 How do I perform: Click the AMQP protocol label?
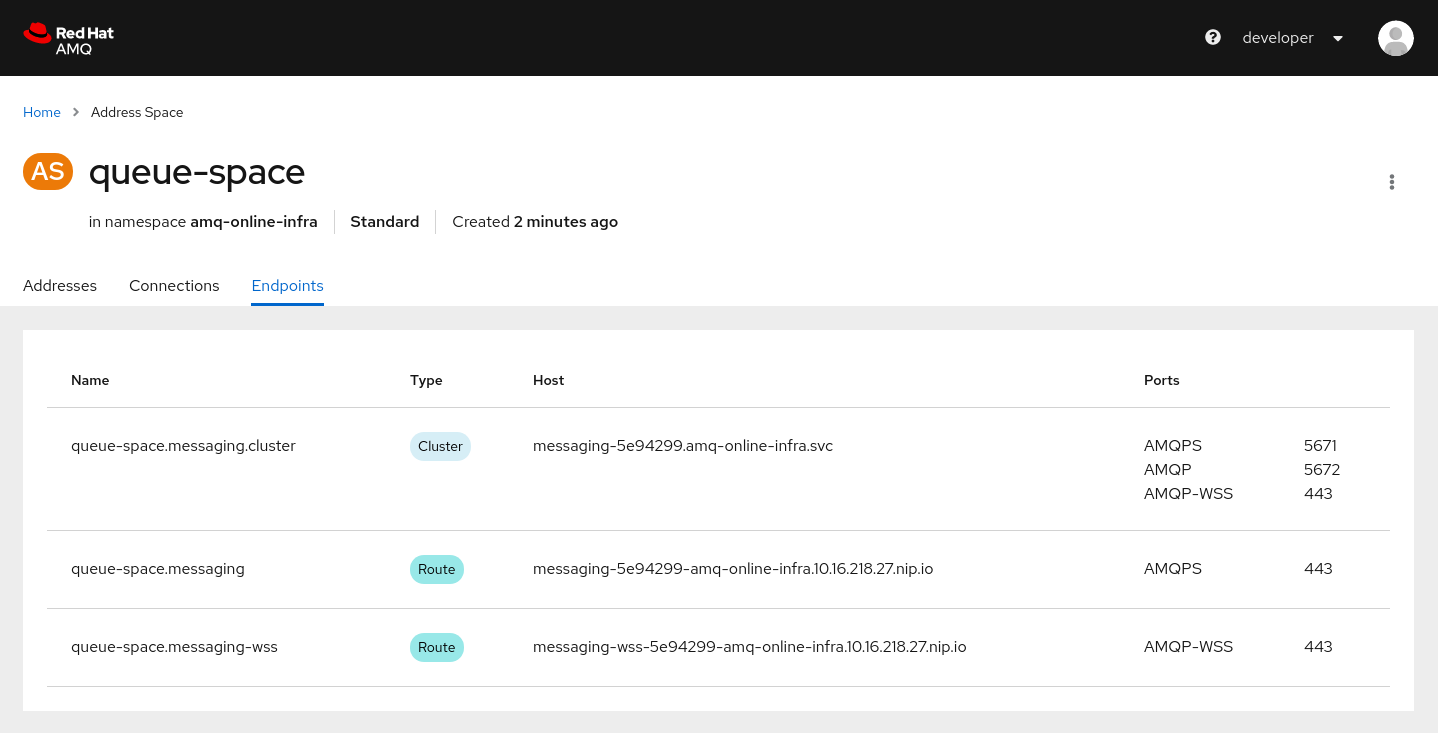1168,470
